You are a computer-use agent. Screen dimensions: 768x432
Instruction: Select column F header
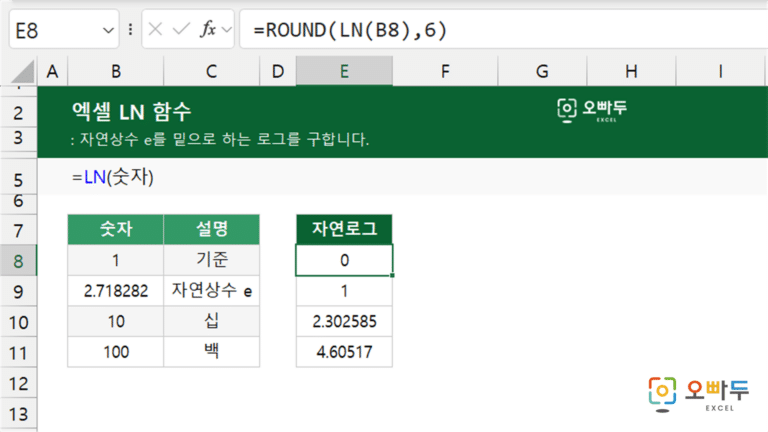click(445, 72)
